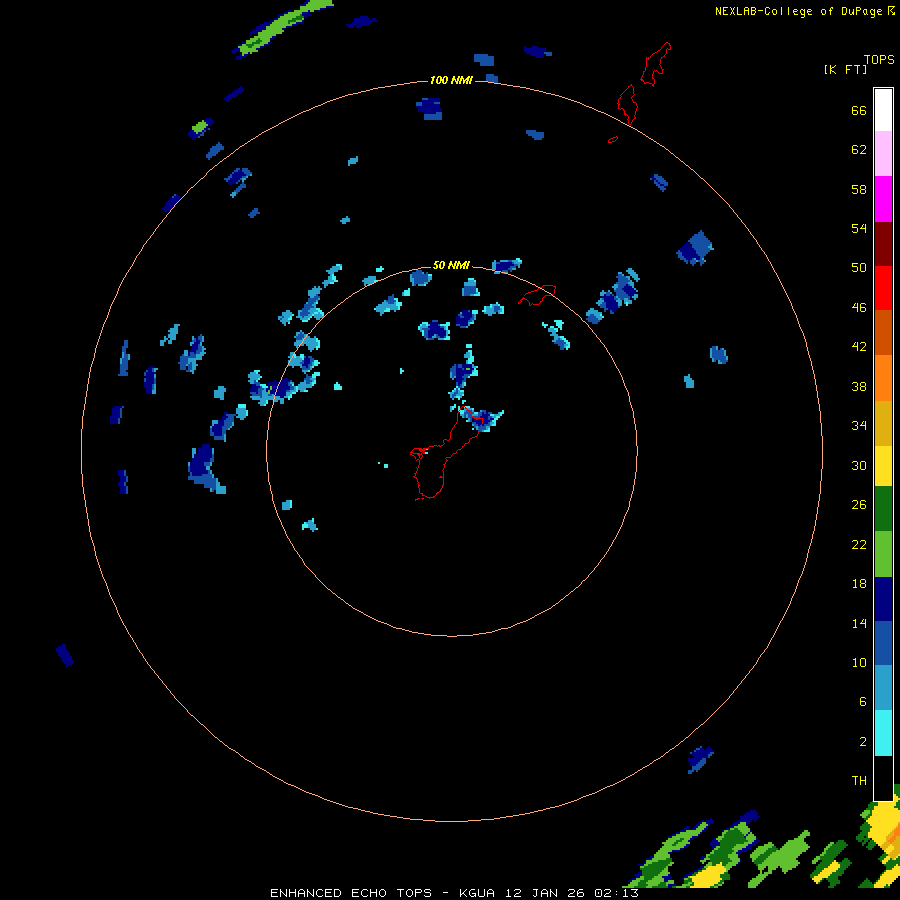Screen dimensions: 900x900
Task: Click the 12 JAN 26 date stamp
Action: (547, 893)
